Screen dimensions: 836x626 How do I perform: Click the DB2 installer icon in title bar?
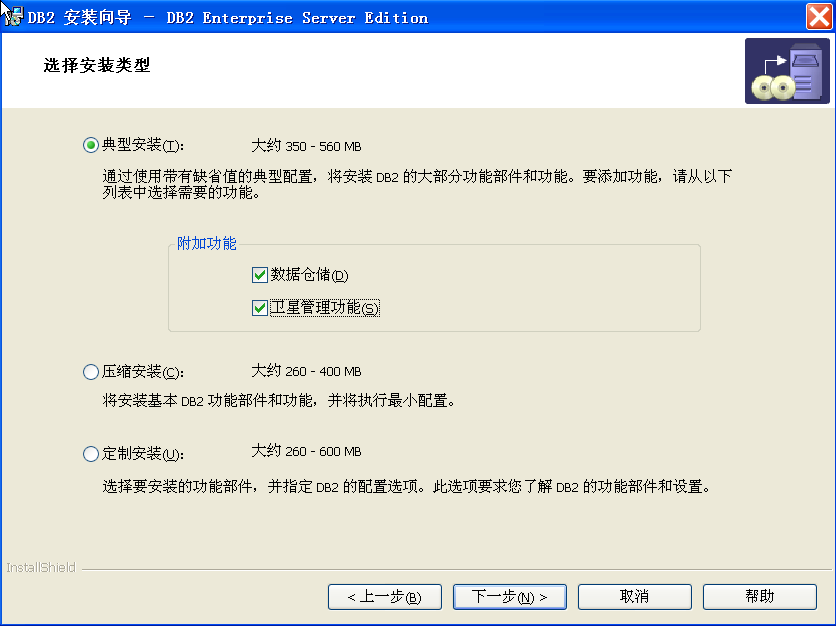click(14, 17)
